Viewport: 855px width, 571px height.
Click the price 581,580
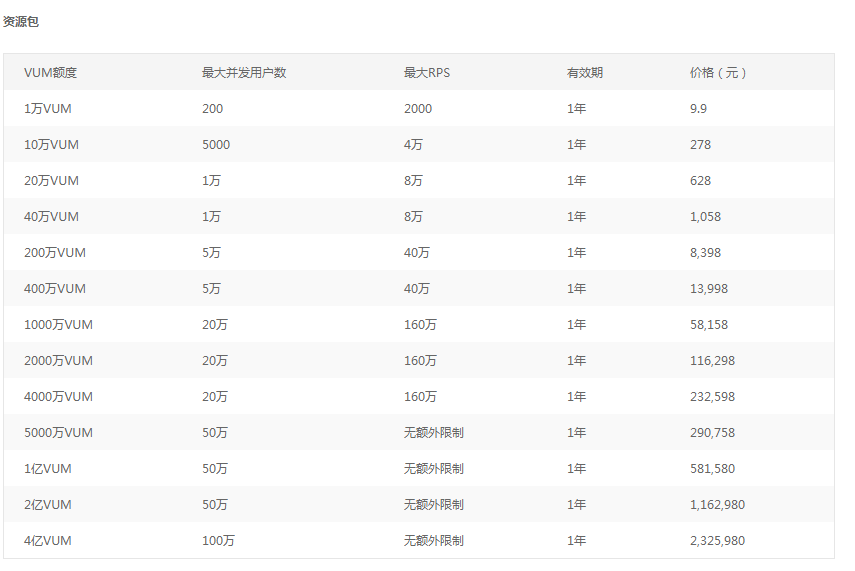click(712, 468)
